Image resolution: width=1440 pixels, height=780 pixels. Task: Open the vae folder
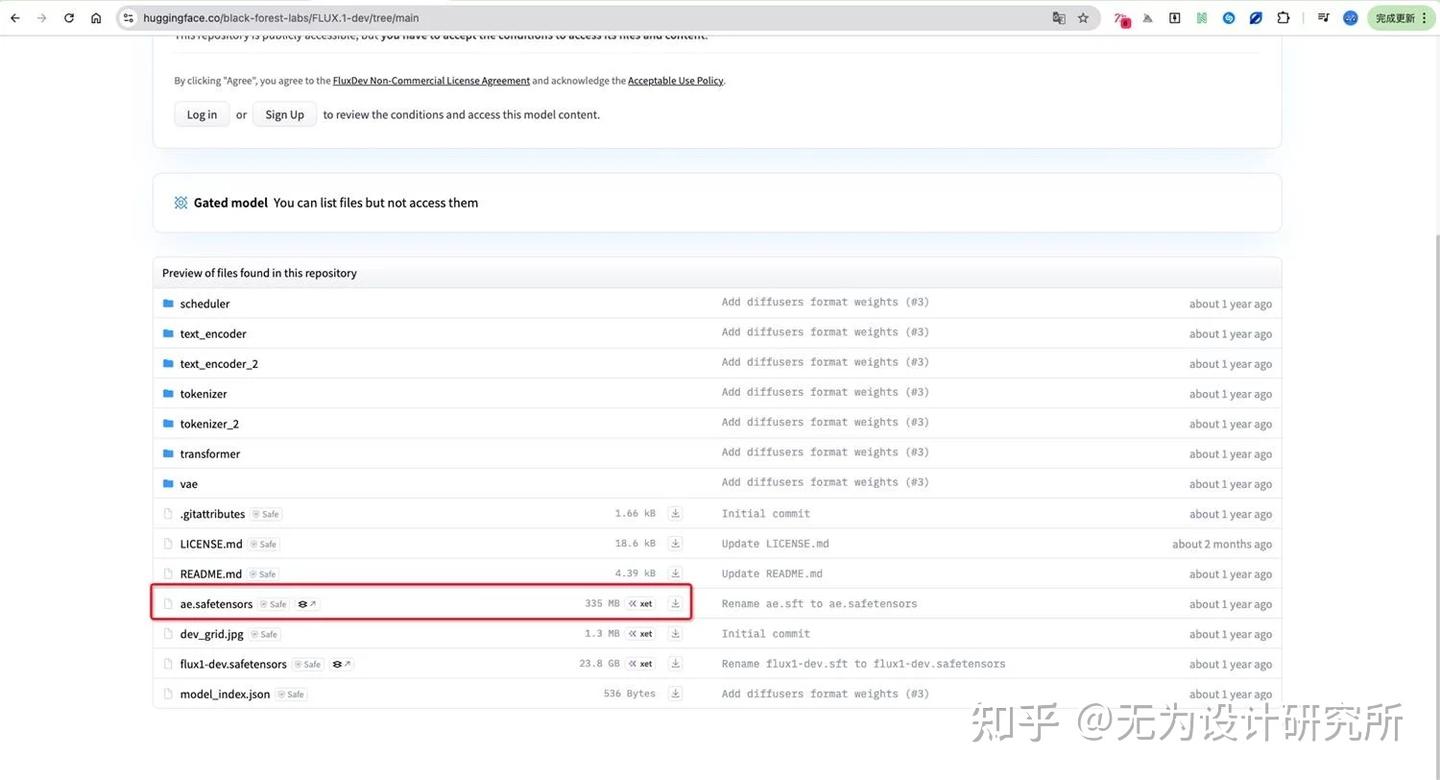(189, 484)
